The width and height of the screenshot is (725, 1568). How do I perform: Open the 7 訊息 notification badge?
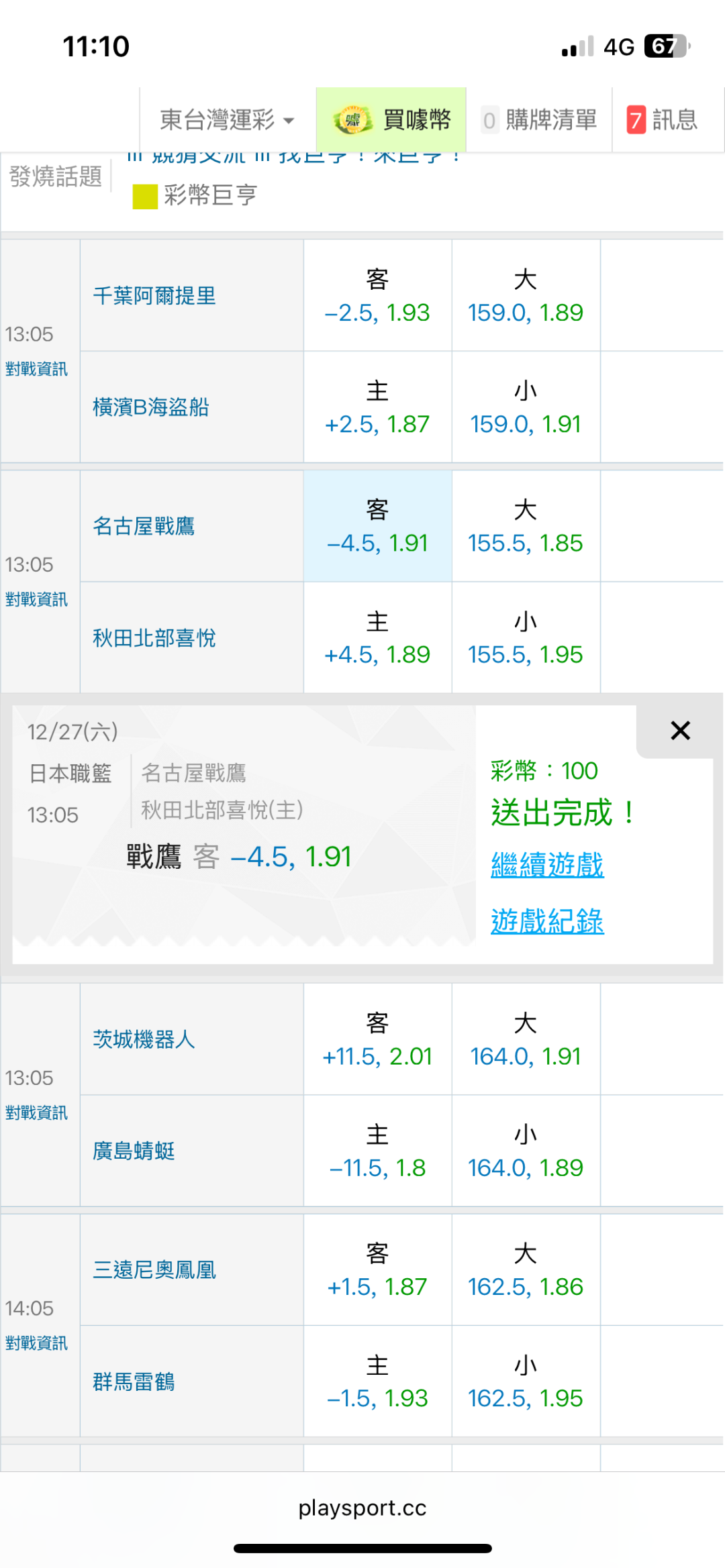636,120
